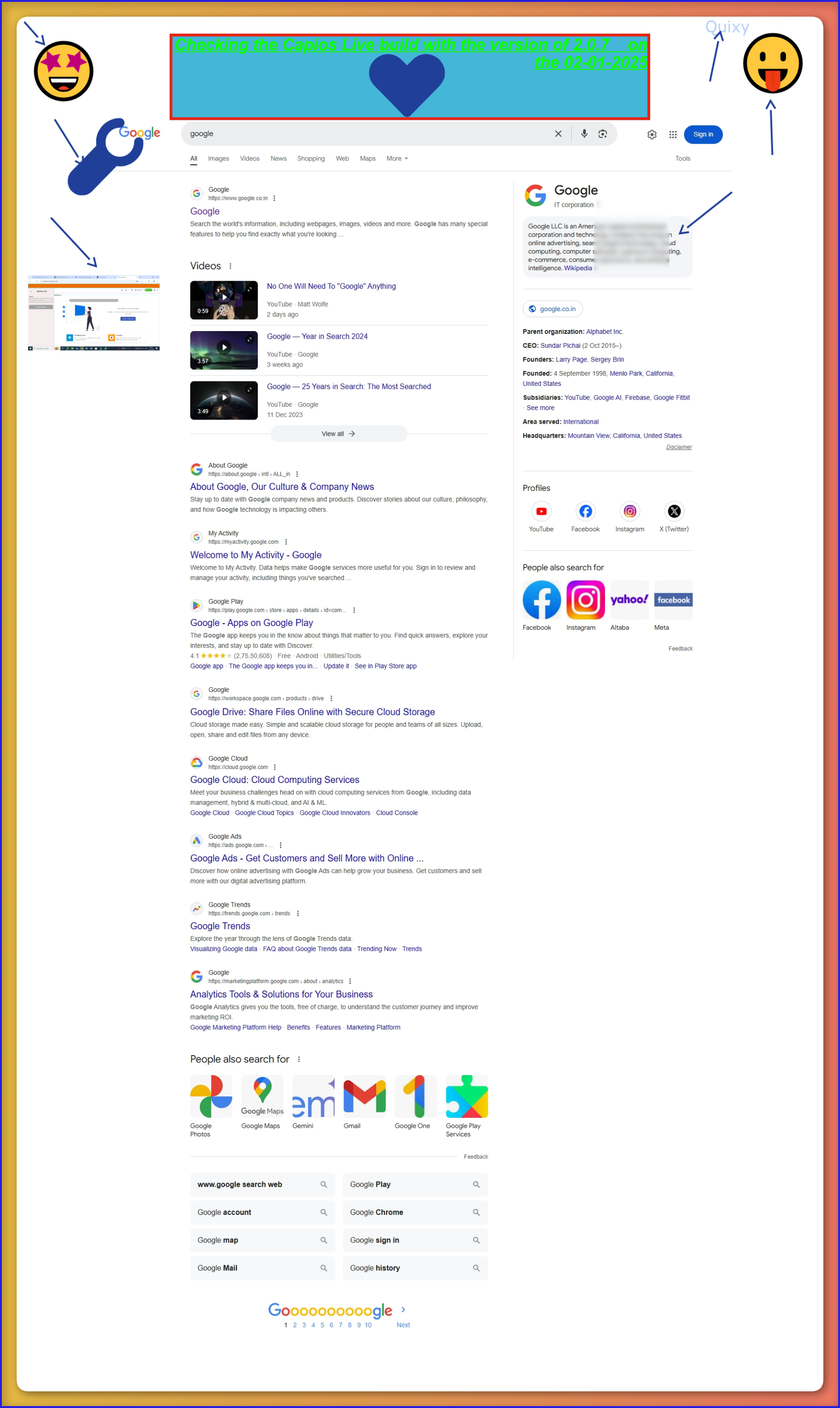Open Google Photos icon in related searches
The image size is (840, 1408).
211,1096
